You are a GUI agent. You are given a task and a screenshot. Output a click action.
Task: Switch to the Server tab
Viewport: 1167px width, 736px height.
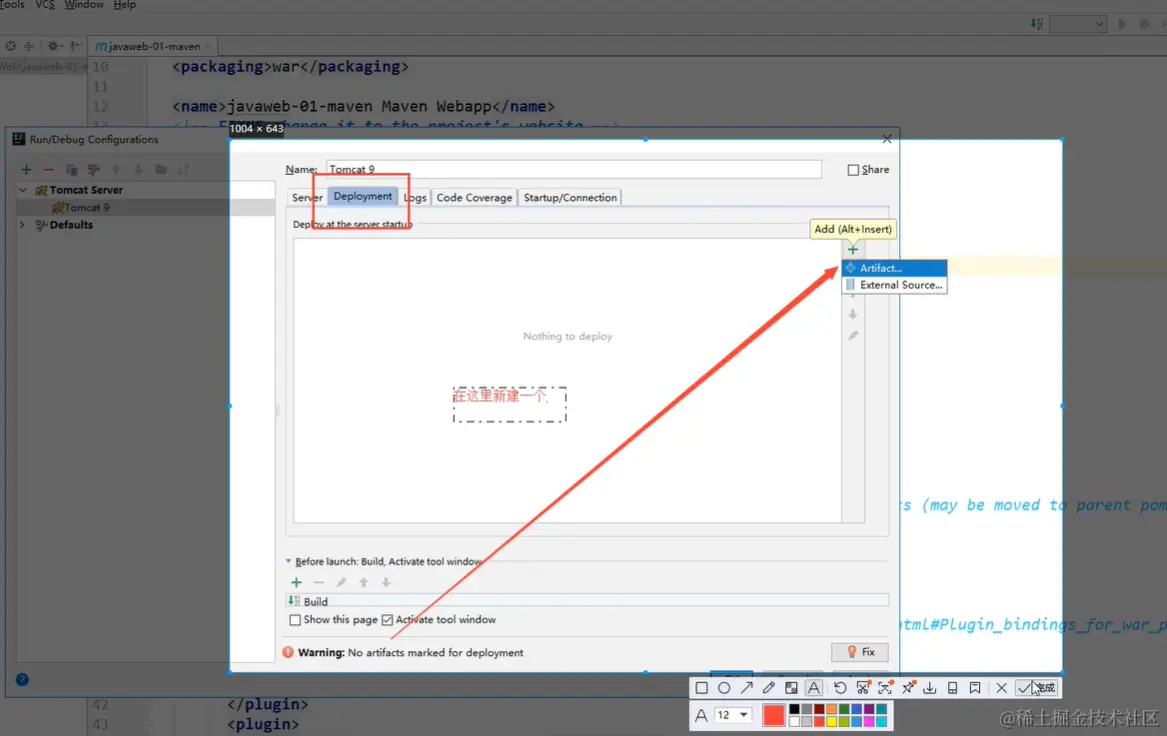coord(307,197)
